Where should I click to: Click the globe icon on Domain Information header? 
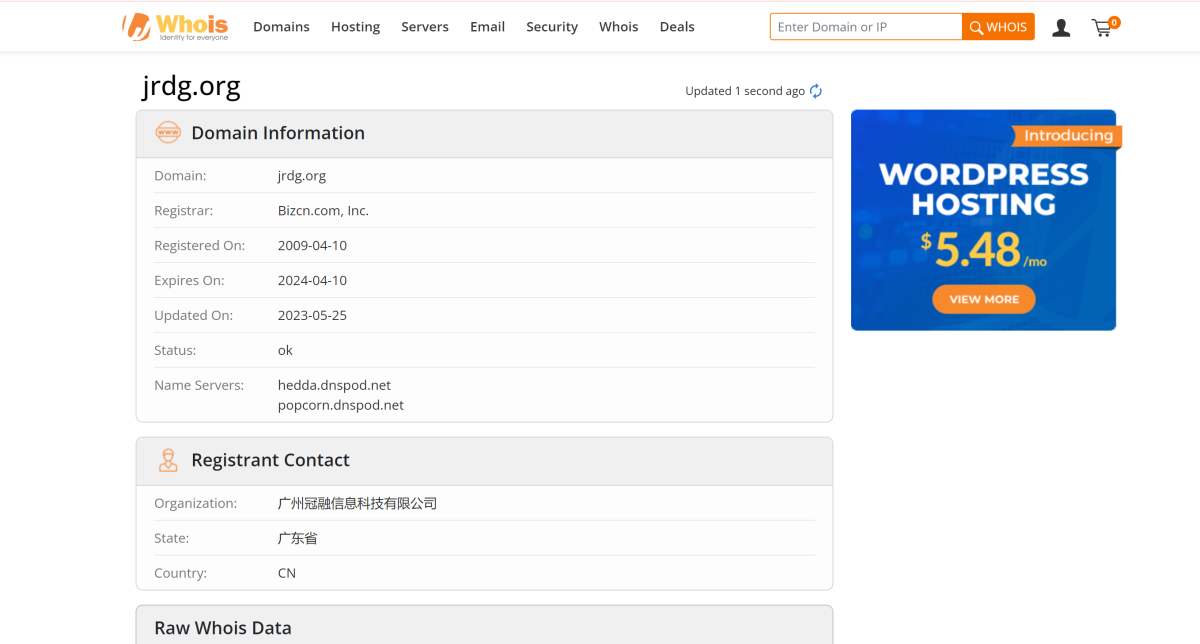click(x=168, y=132)
